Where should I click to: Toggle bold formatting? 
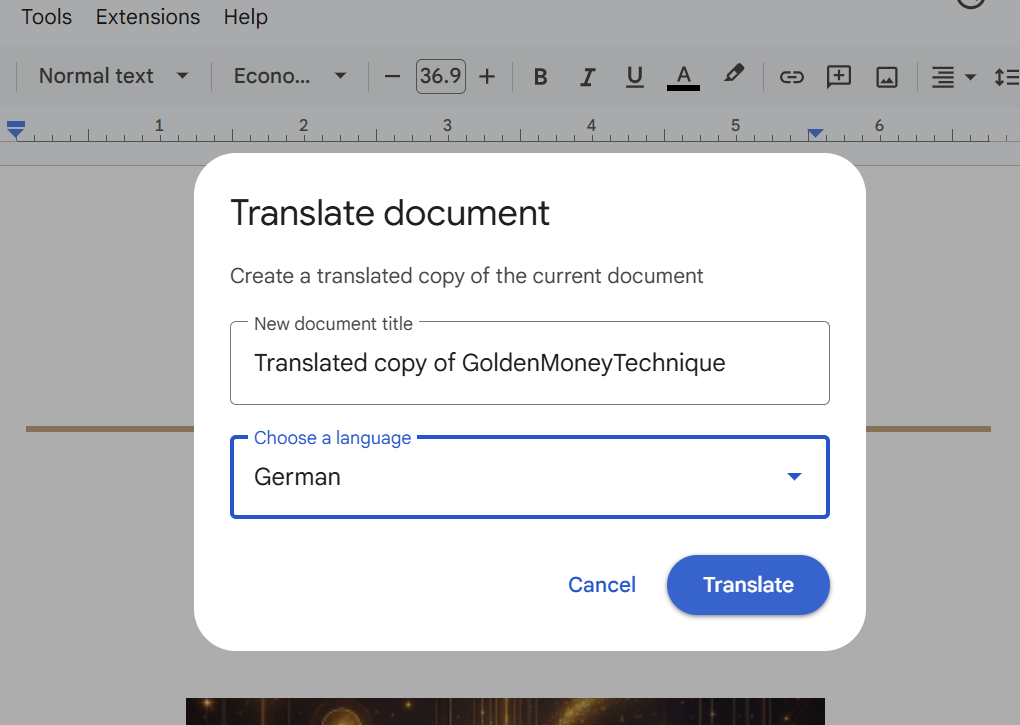(x=540, y=77)
